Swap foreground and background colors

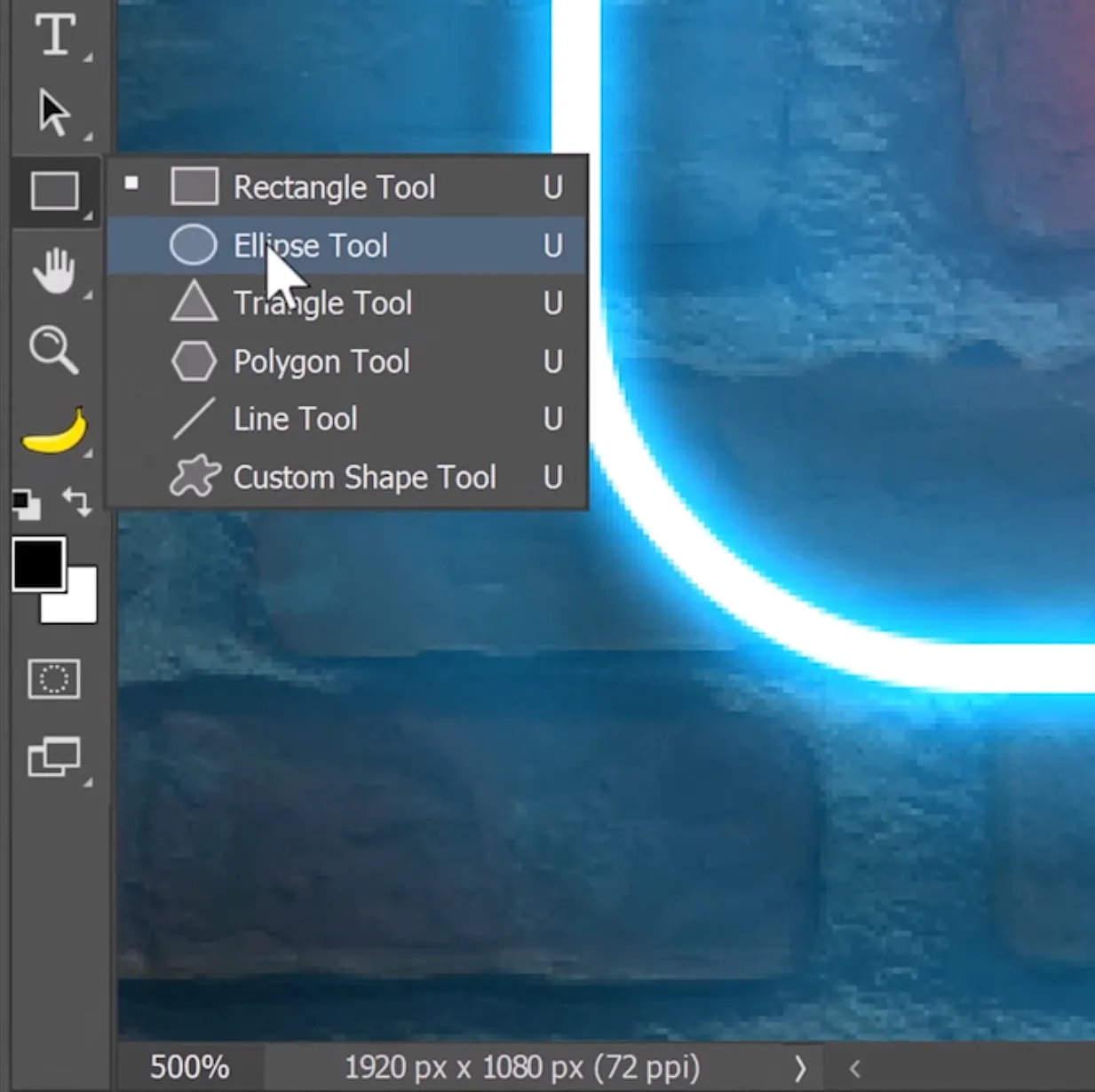coord(77,502)
